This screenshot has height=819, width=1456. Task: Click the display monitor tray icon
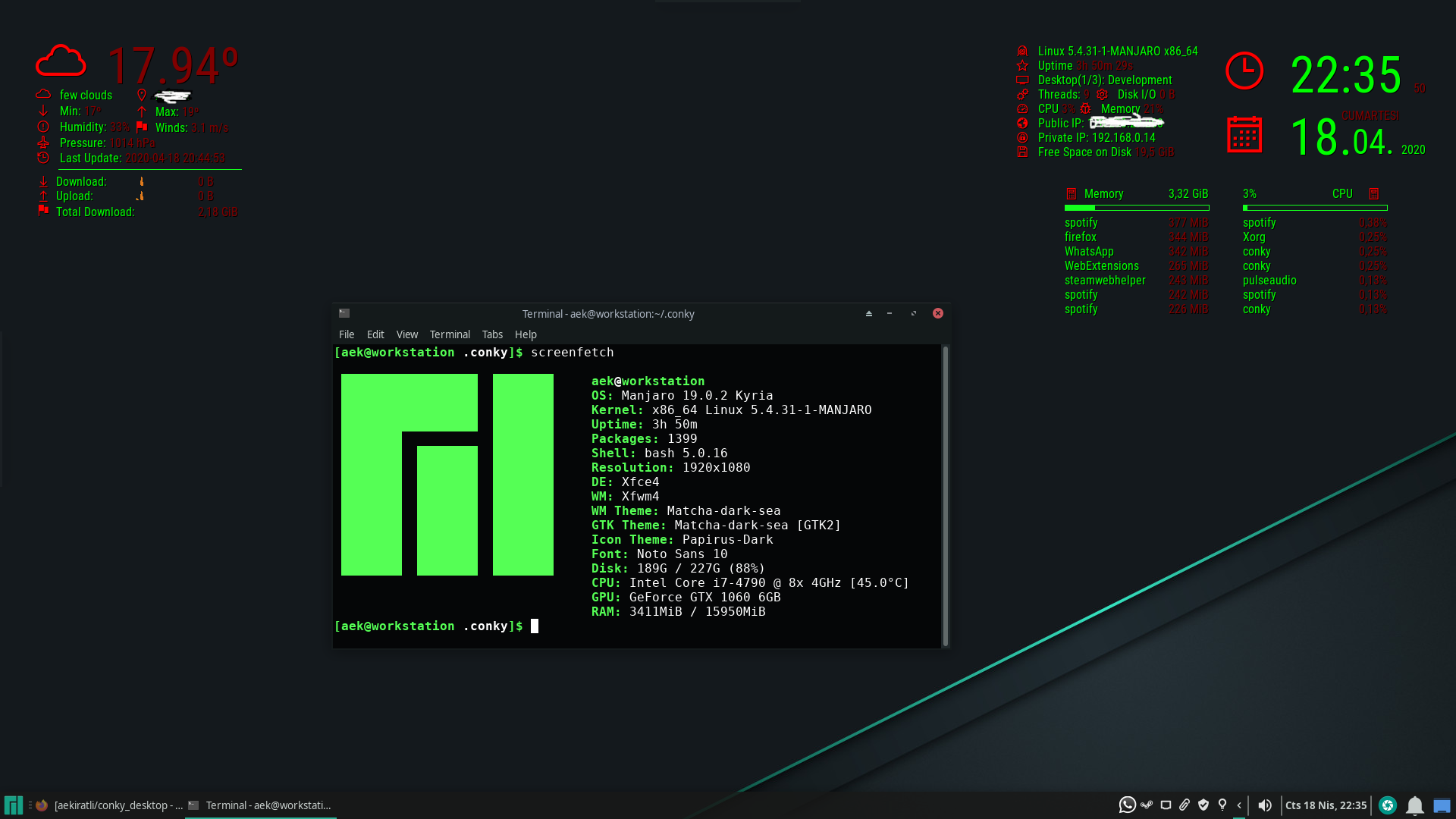coord(1166,805)
